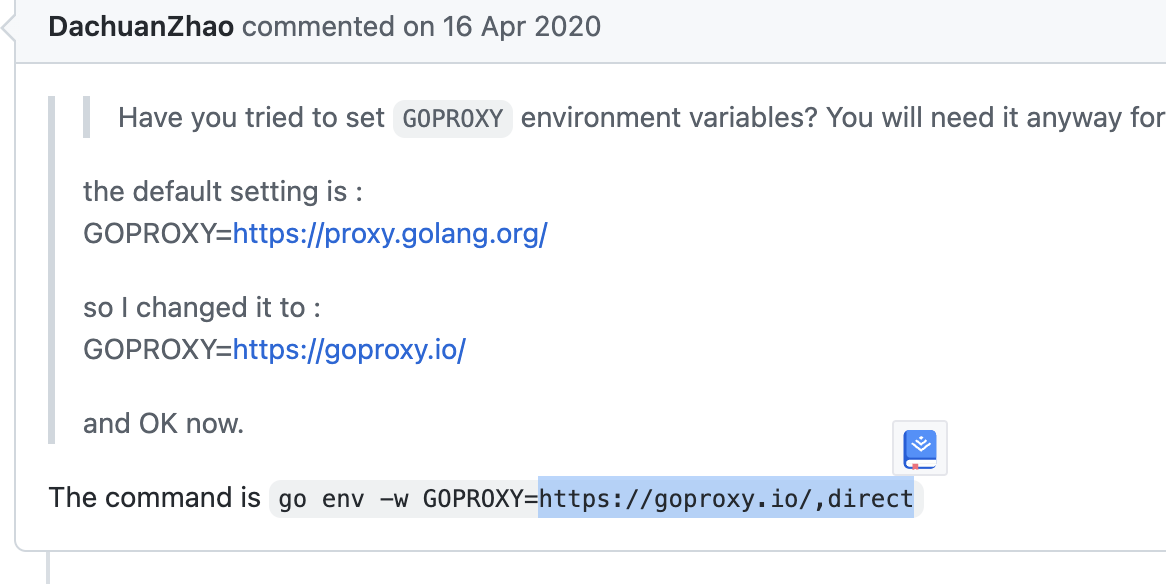Click 'GOPROXY=' before the proxy.golang.org link

[x=158, y=234]
